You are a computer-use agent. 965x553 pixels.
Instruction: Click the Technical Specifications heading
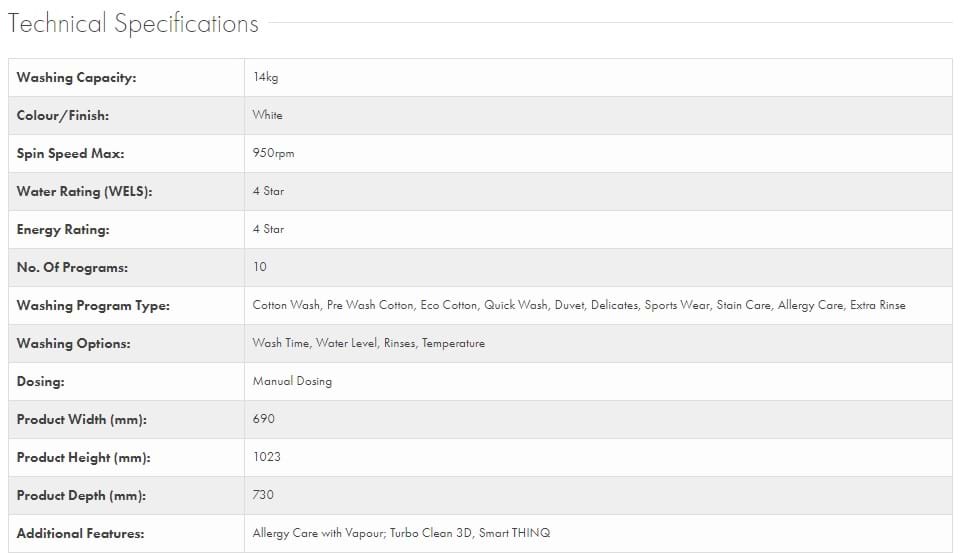click(133, 24)
